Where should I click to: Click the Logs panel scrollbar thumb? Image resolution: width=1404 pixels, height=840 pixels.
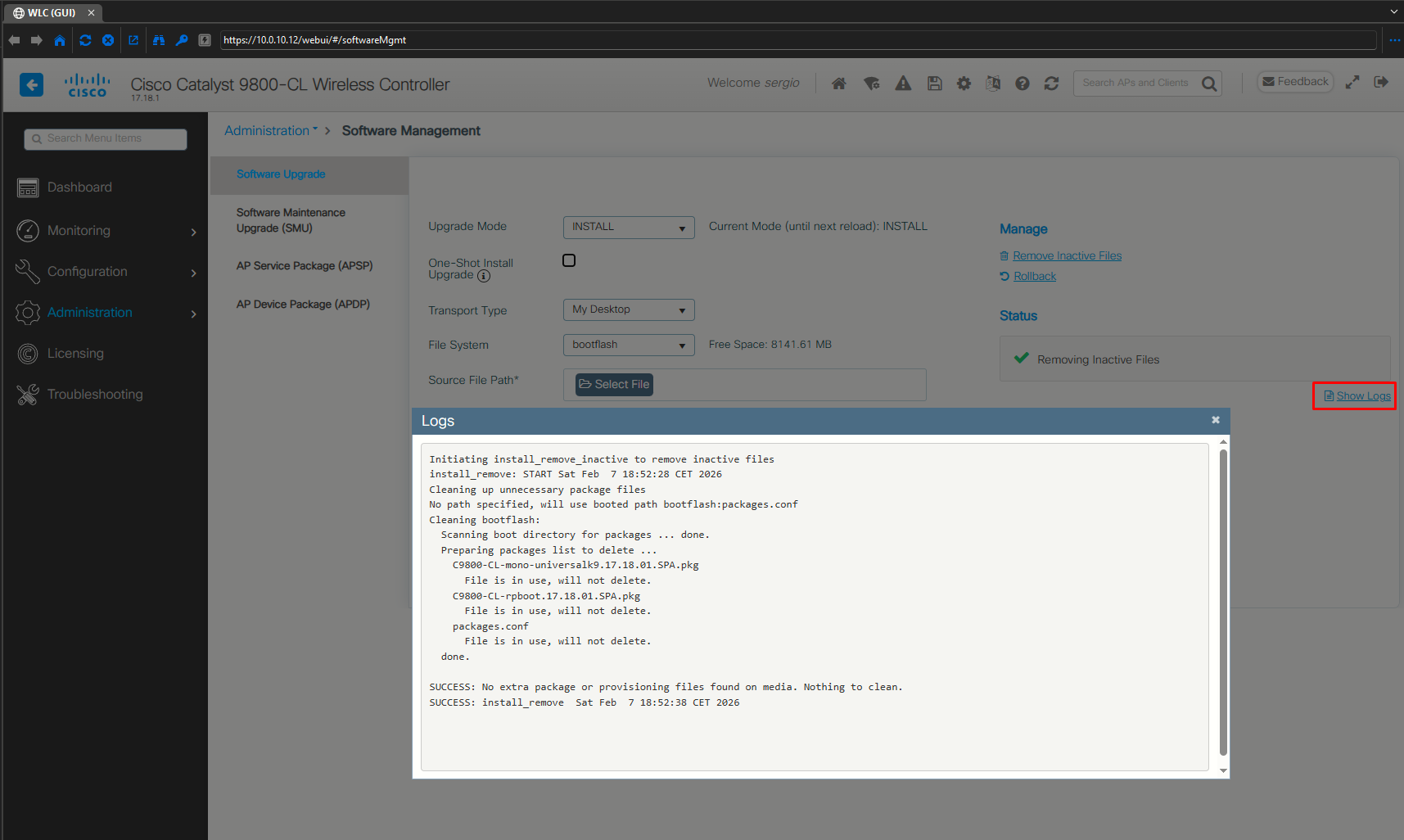1223,603
